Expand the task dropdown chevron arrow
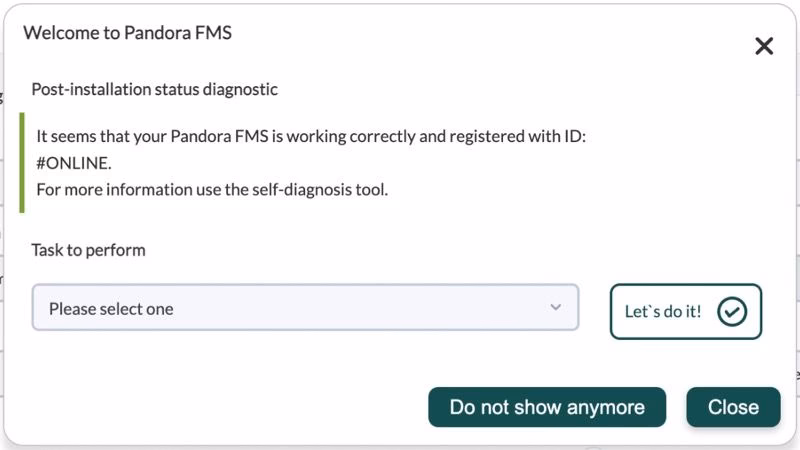 (556, 307)
